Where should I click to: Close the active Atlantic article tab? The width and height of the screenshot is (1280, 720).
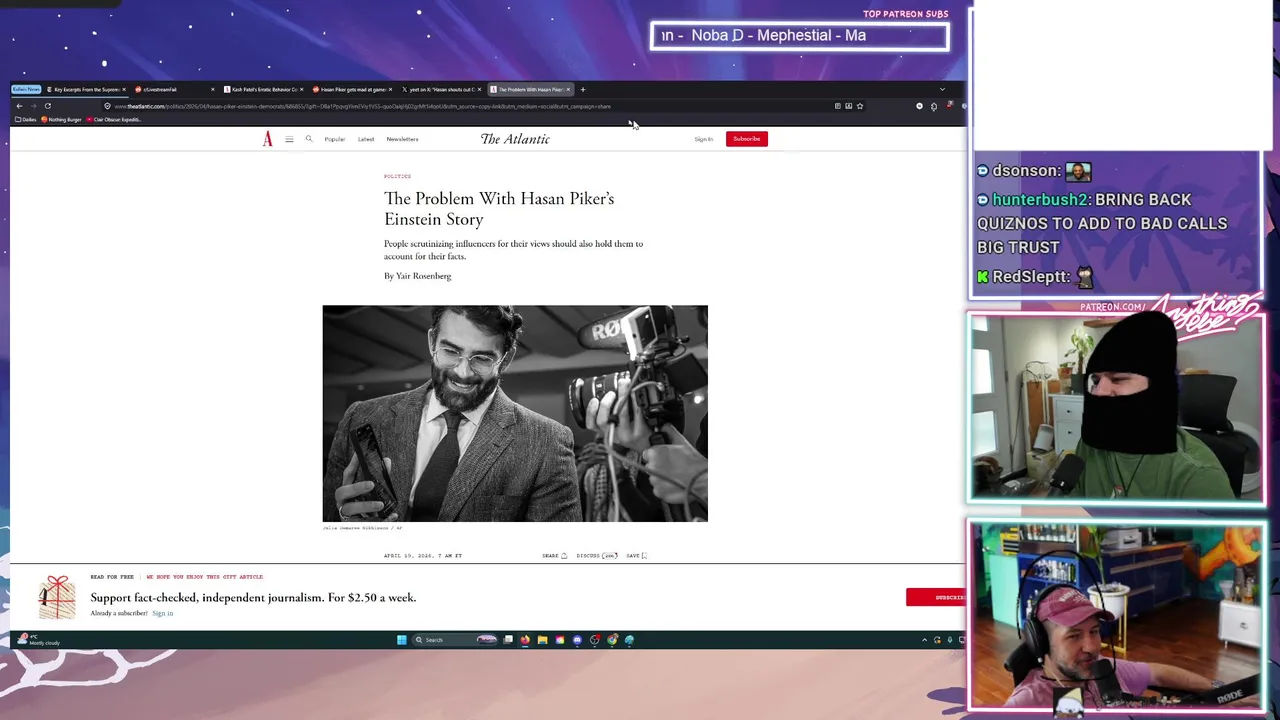568,89
